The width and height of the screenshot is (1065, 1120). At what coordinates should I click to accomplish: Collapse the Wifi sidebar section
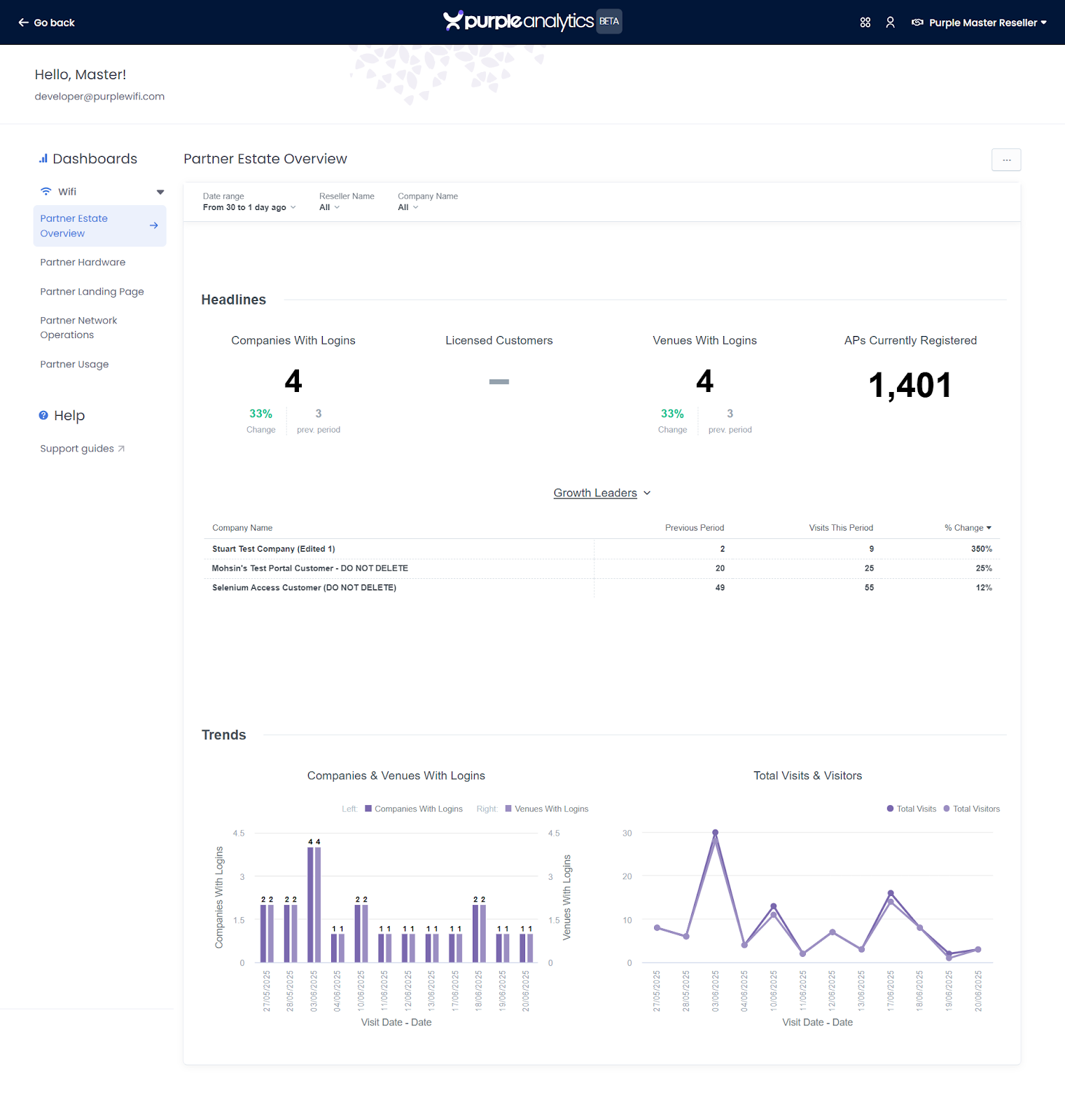(160, 192)
